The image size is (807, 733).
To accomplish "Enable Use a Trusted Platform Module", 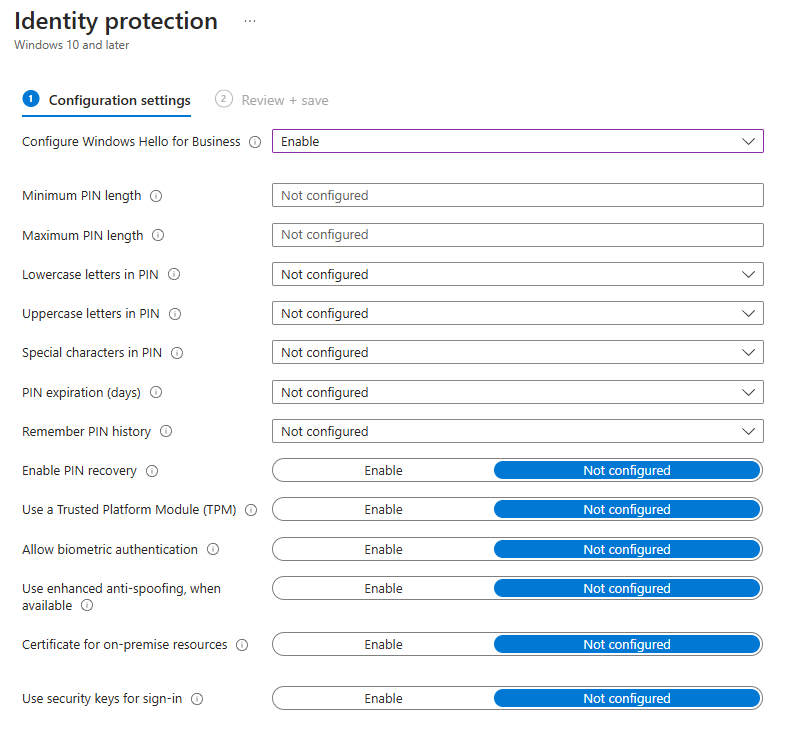I will (383, 510).
